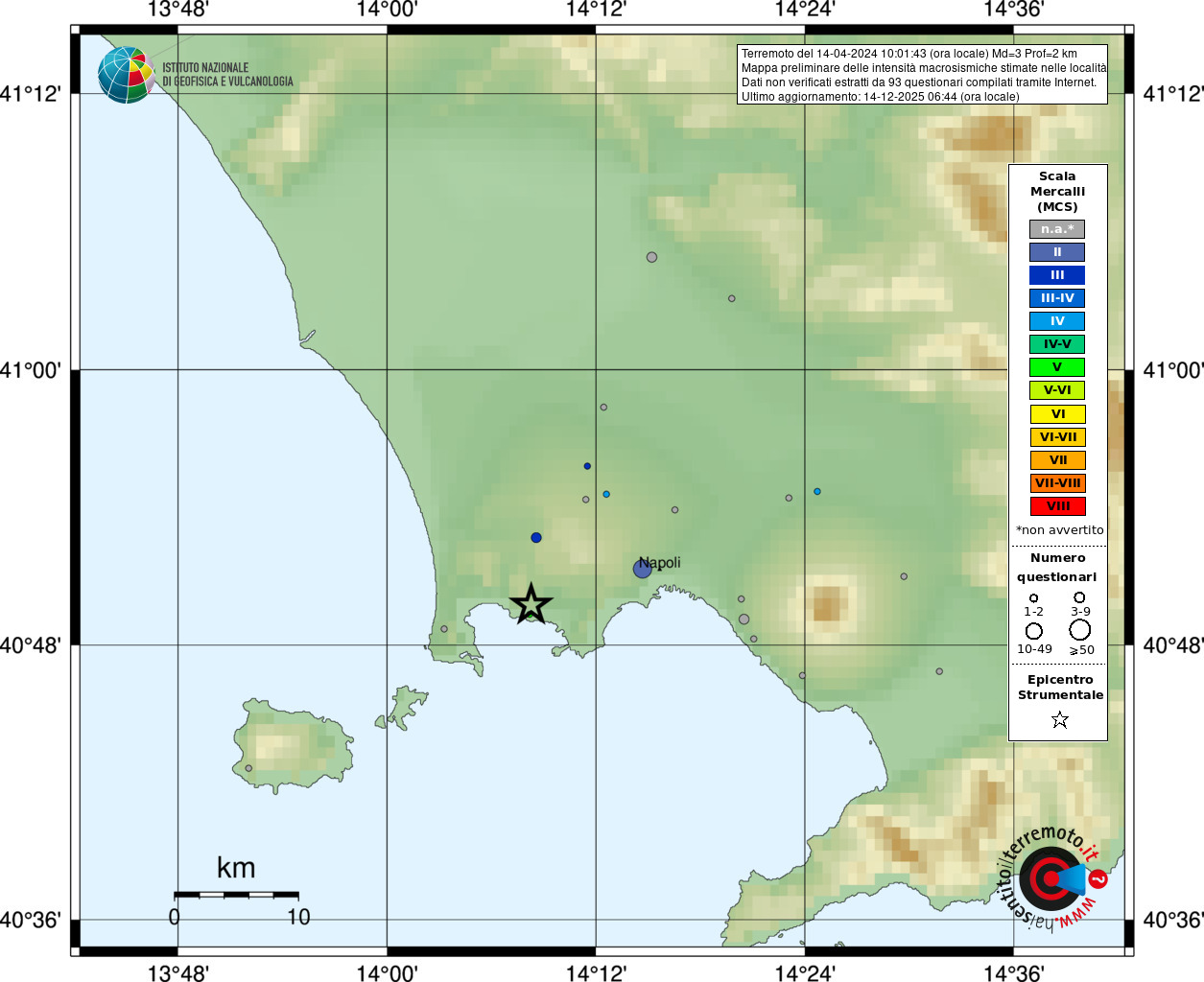The height and width of the screenshot is (982, 1204).
Task: Click the dark blue circle northwest of the star
Action: 536,538
